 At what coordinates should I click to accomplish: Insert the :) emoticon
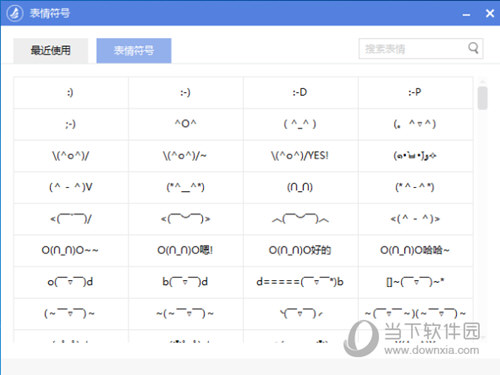click(x=71, y=93)
